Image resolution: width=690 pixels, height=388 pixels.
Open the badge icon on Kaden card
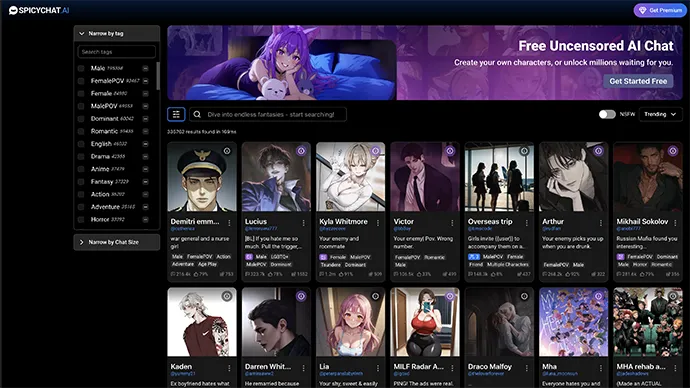[227, 296]
